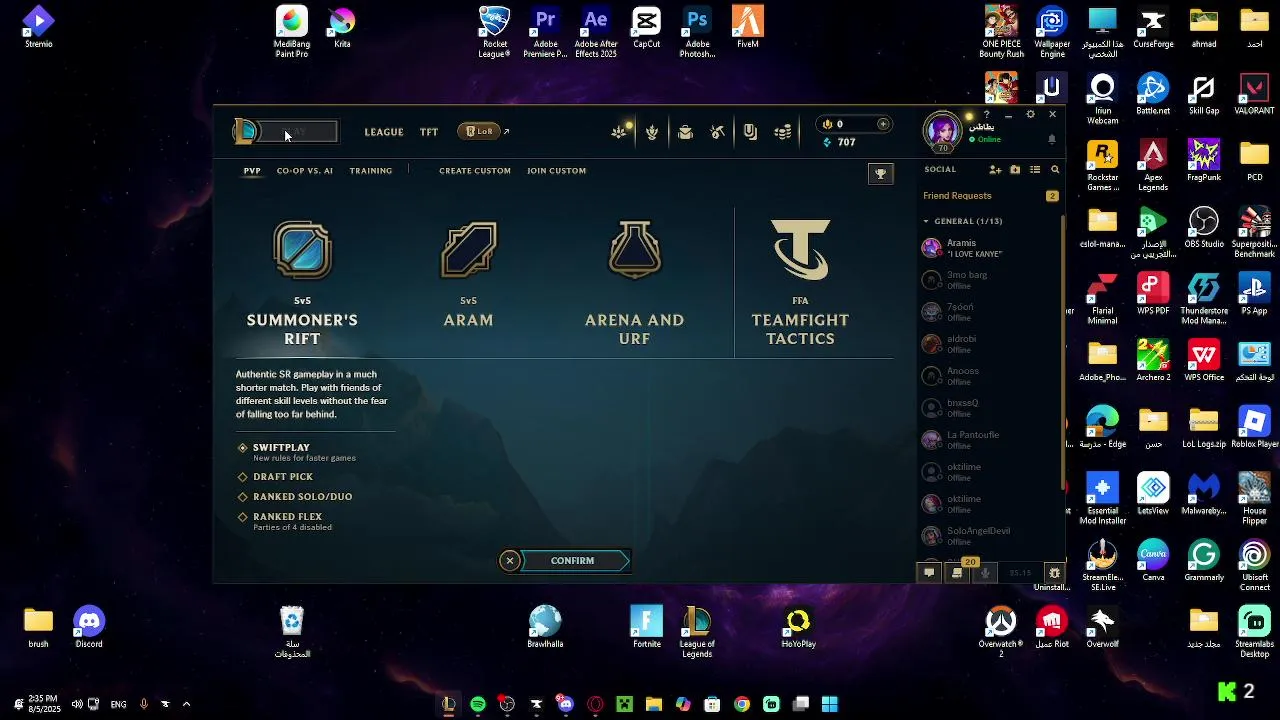The width and height of the screenshot is (1280, 720).
Task: Click the plus button to purchase RP
Action: pyautogui.click(x=883, y=124)
